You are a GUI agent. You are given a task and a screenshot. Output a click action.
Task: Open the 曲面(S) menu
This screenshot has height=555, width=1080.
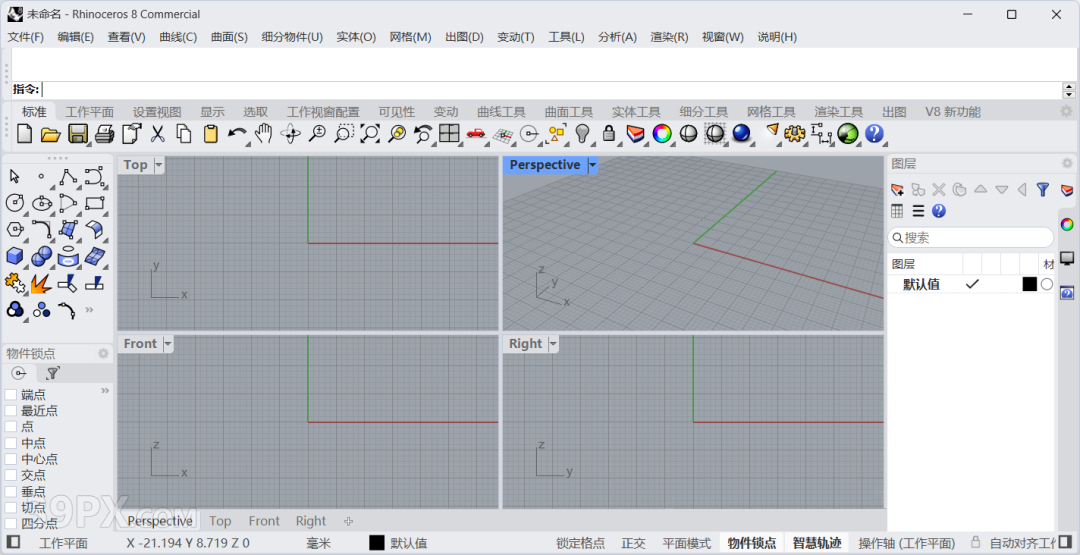click(229, 37)
